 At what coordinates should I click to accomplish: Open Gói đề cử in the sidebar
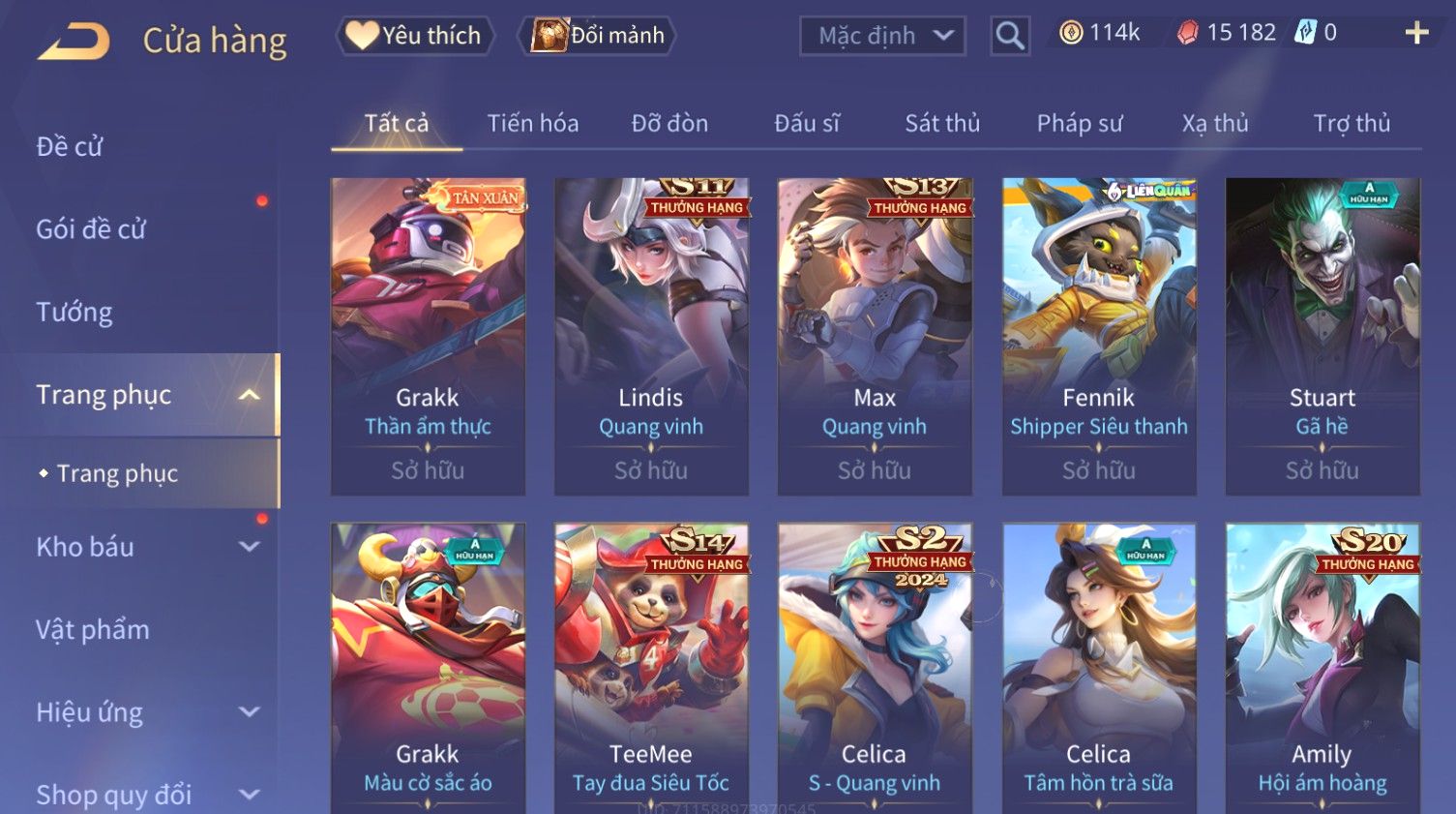coord(91,229)
